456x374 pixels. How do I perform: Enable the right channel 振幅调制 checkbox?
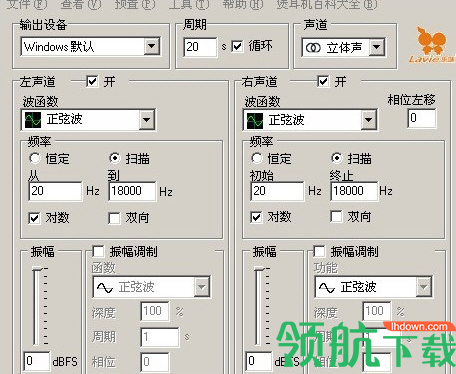pyautogui.click(x=319, y=251)
